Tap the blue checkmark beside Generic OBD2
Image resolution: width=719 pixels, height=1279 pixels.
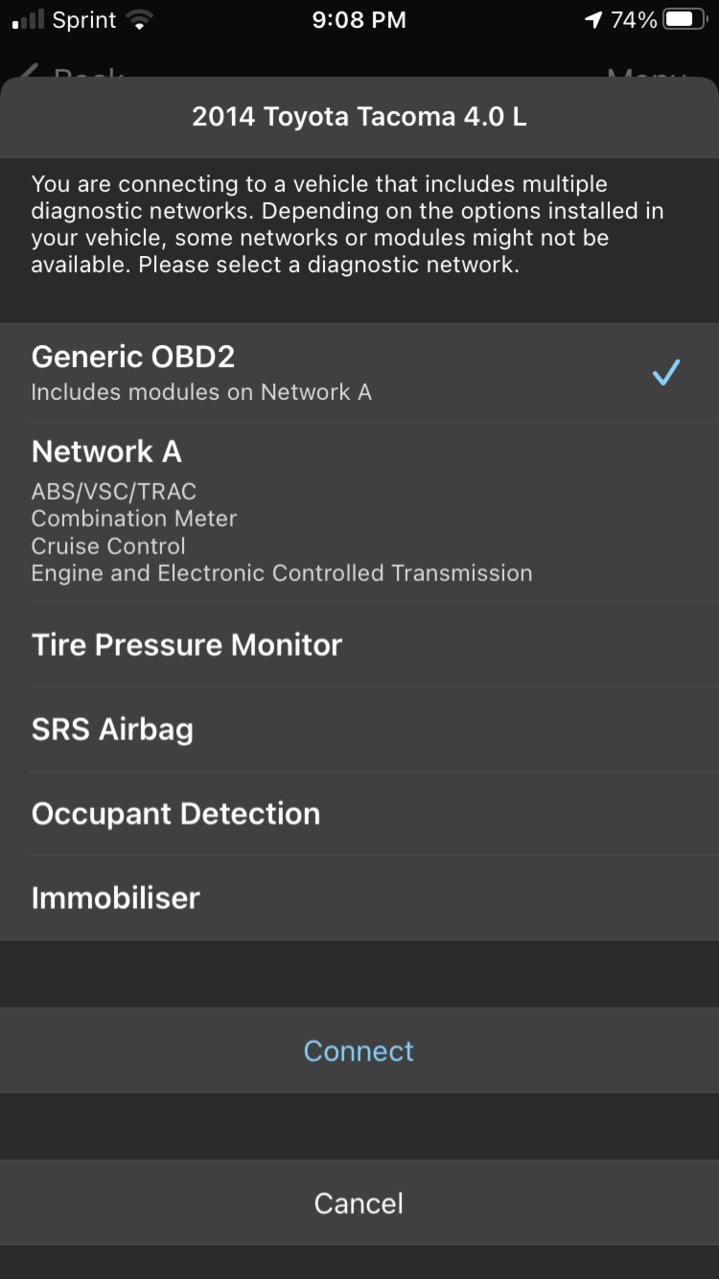pyautogui.click(x=666, y=373)
